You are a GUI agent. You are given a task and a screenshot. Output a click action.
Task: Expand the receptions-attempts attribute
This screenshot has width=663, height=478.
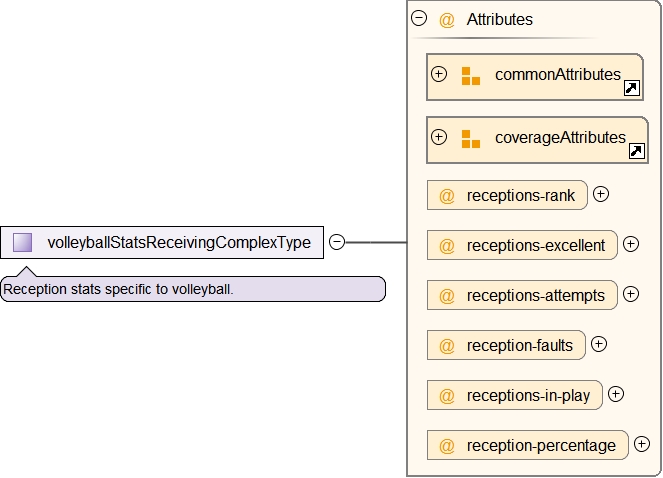tap(630, 294)
